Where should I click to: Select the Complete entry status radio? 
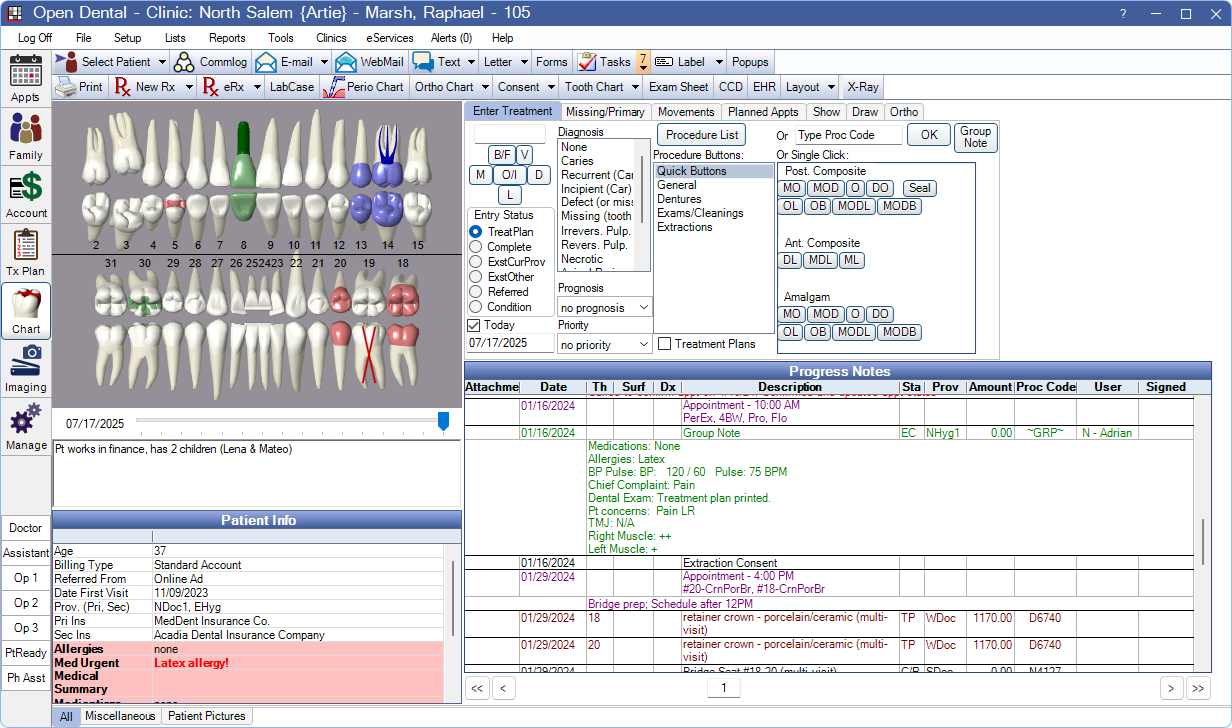click(476, 247)
